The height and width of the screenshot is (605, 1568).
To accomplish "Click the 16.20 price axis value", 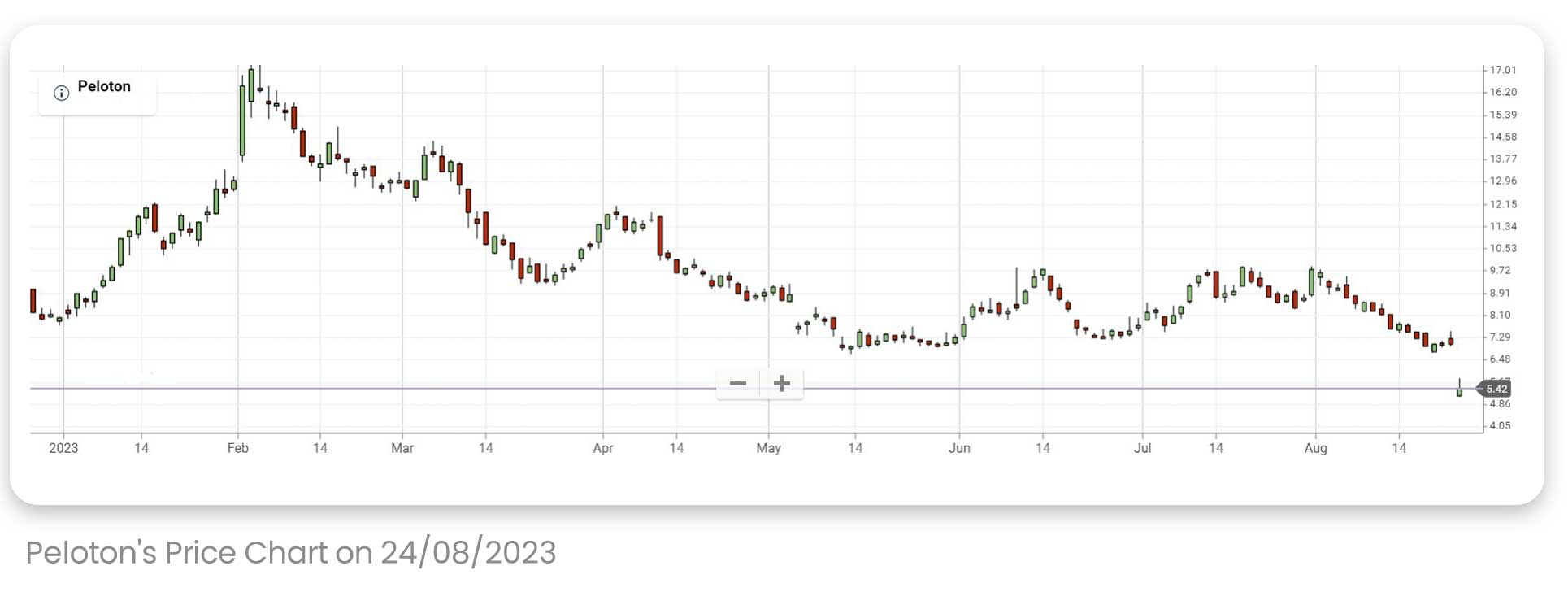I will click(x=1503, y=92).
